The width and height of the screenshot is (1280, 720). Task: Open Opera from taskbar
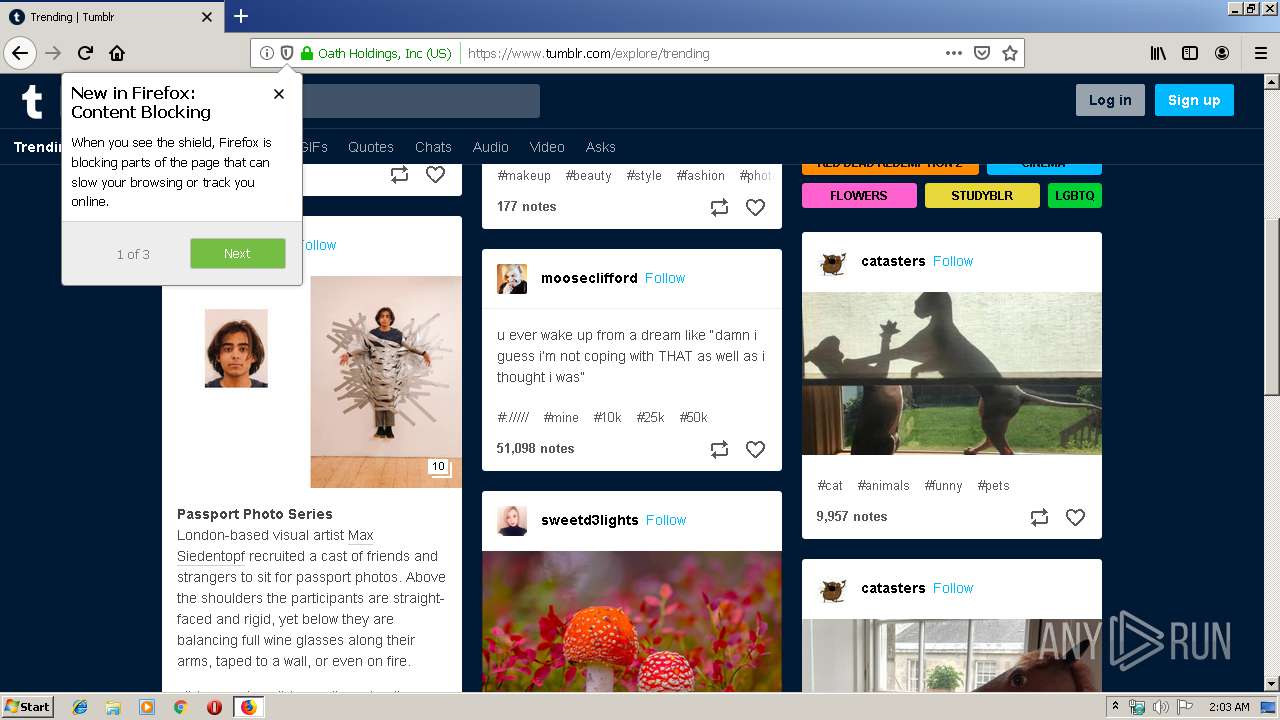coord(214,707)
